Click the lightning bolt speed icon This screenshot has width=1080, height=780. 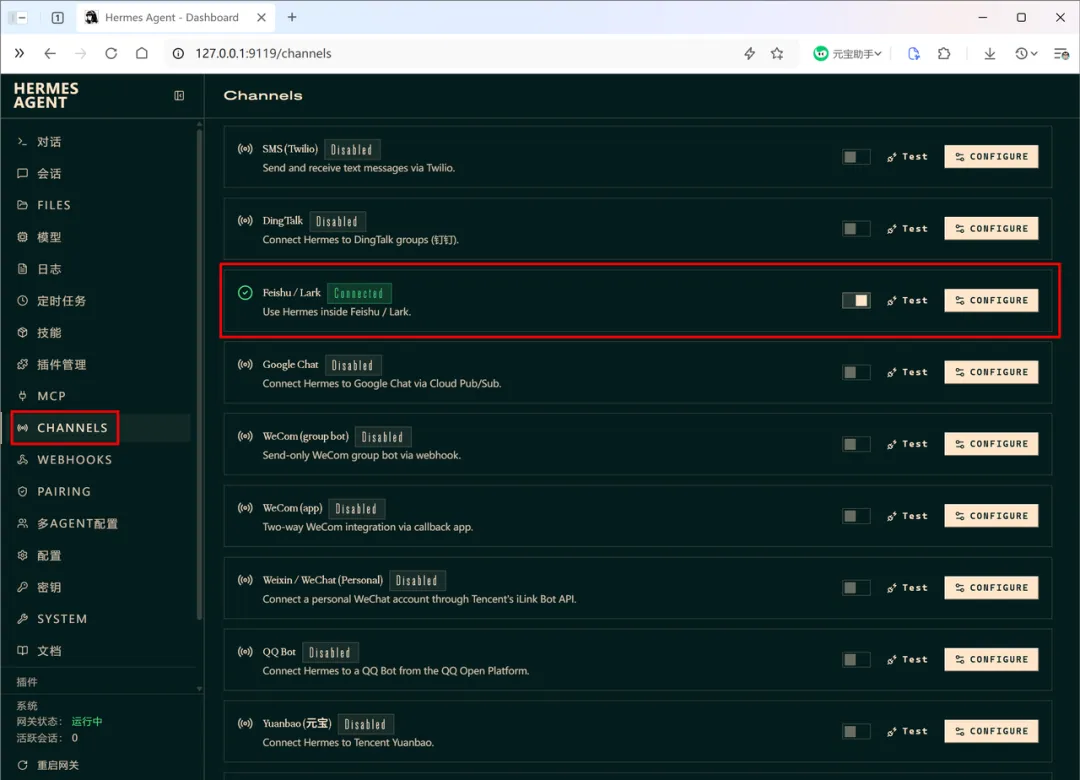[749, 54]
